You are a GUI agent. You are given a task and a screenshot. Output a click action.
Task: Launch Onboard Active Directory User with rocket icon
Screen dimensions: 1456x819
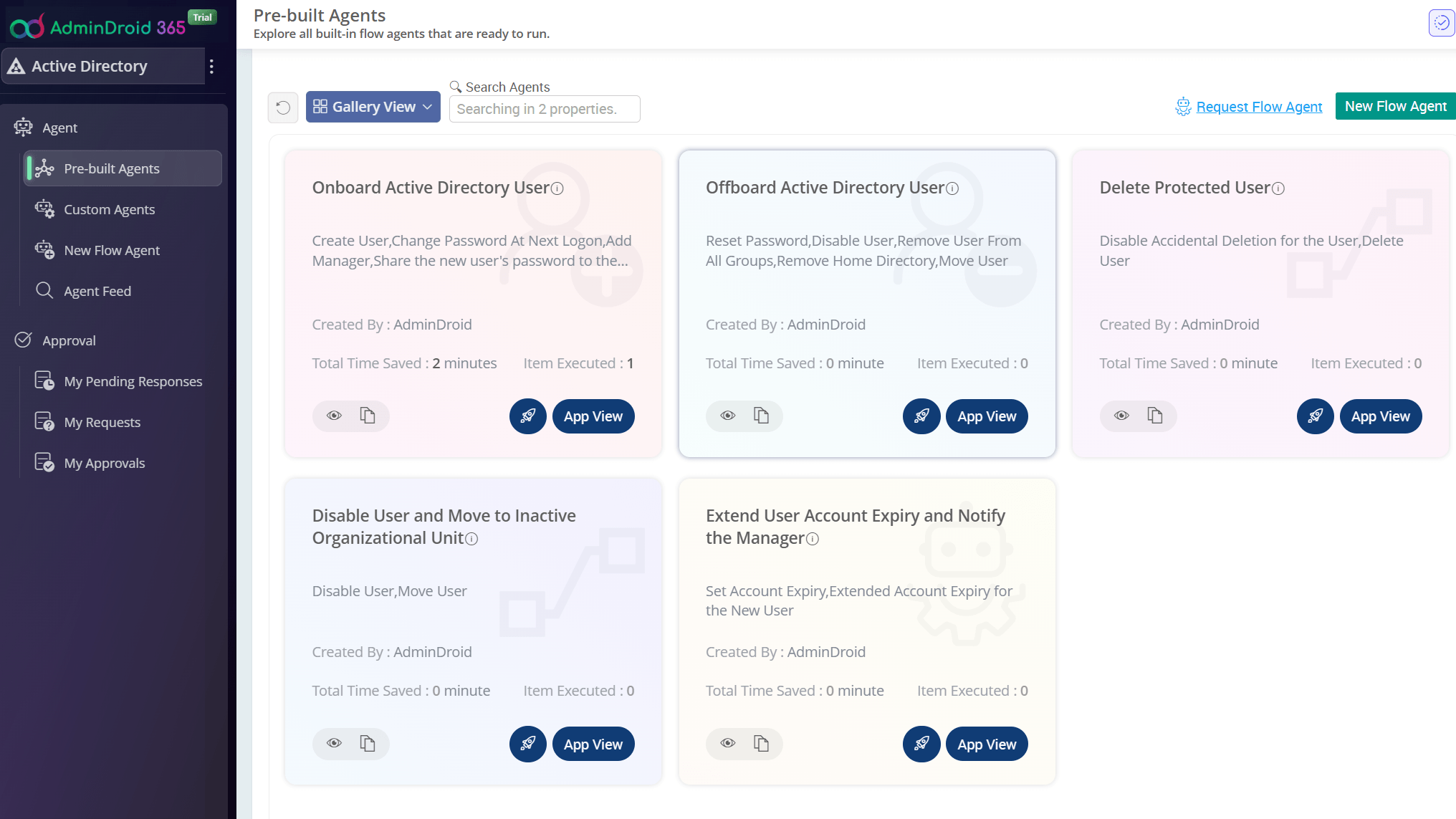[528, 416]
